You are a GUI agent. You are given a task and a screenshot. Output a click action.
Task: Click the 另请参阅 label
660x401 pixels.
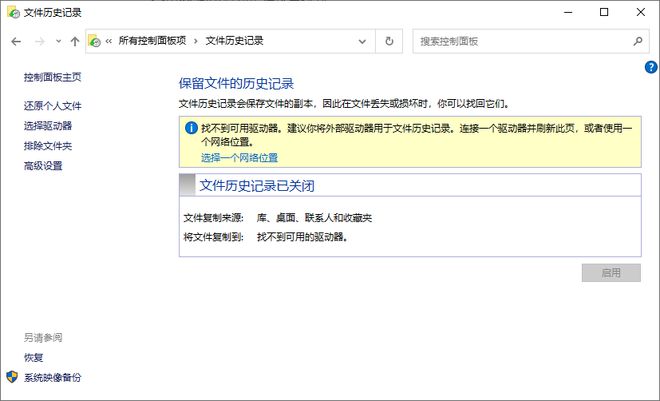43,337
